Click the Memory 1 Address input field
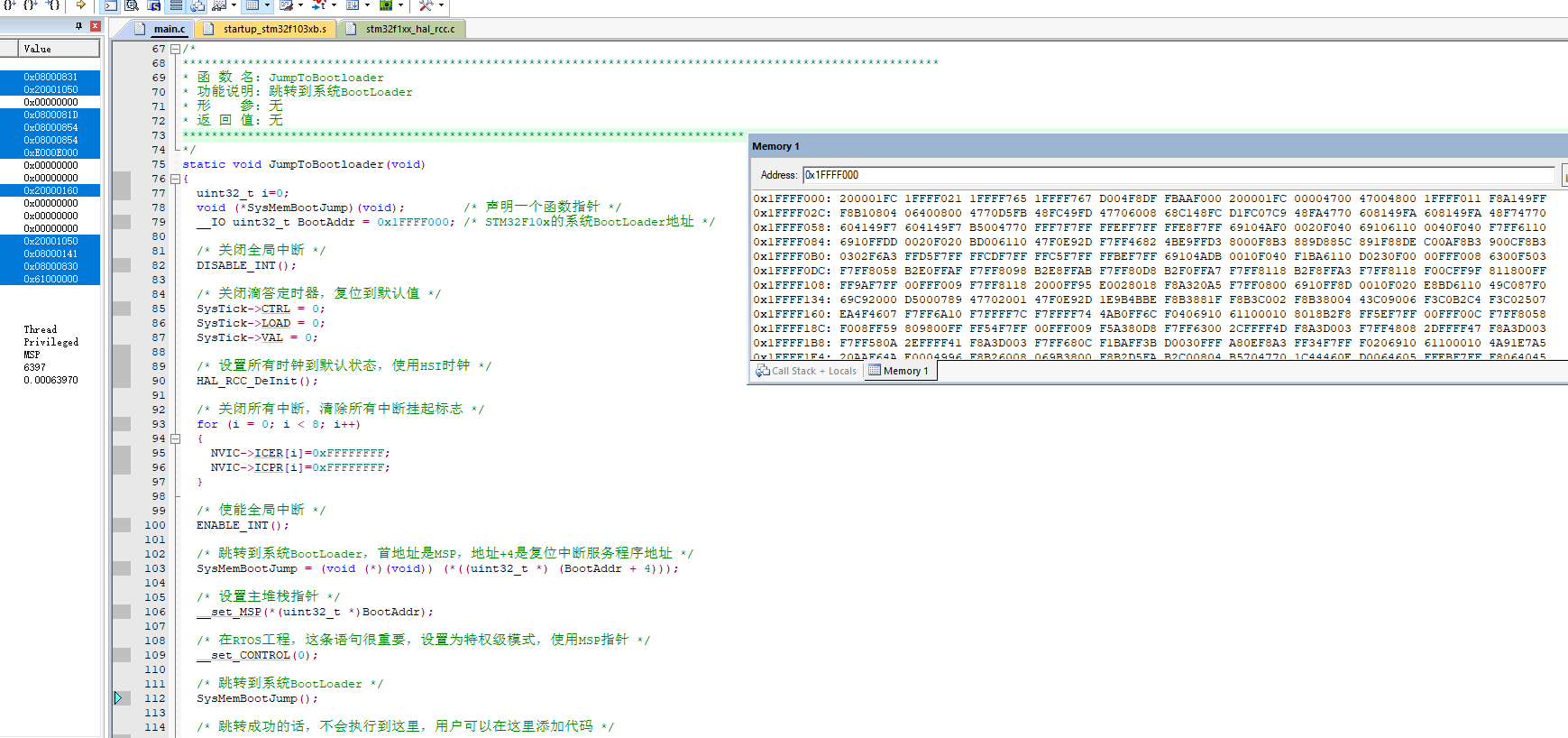This screenshot has width=1568, height=738. coord(1178,175)
